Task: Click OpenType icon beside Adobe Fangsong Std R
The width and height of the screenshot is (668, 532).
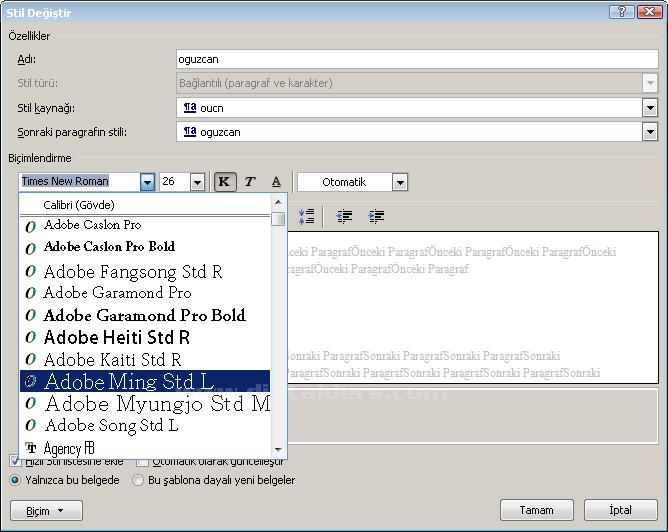Action: pos(30,271)
